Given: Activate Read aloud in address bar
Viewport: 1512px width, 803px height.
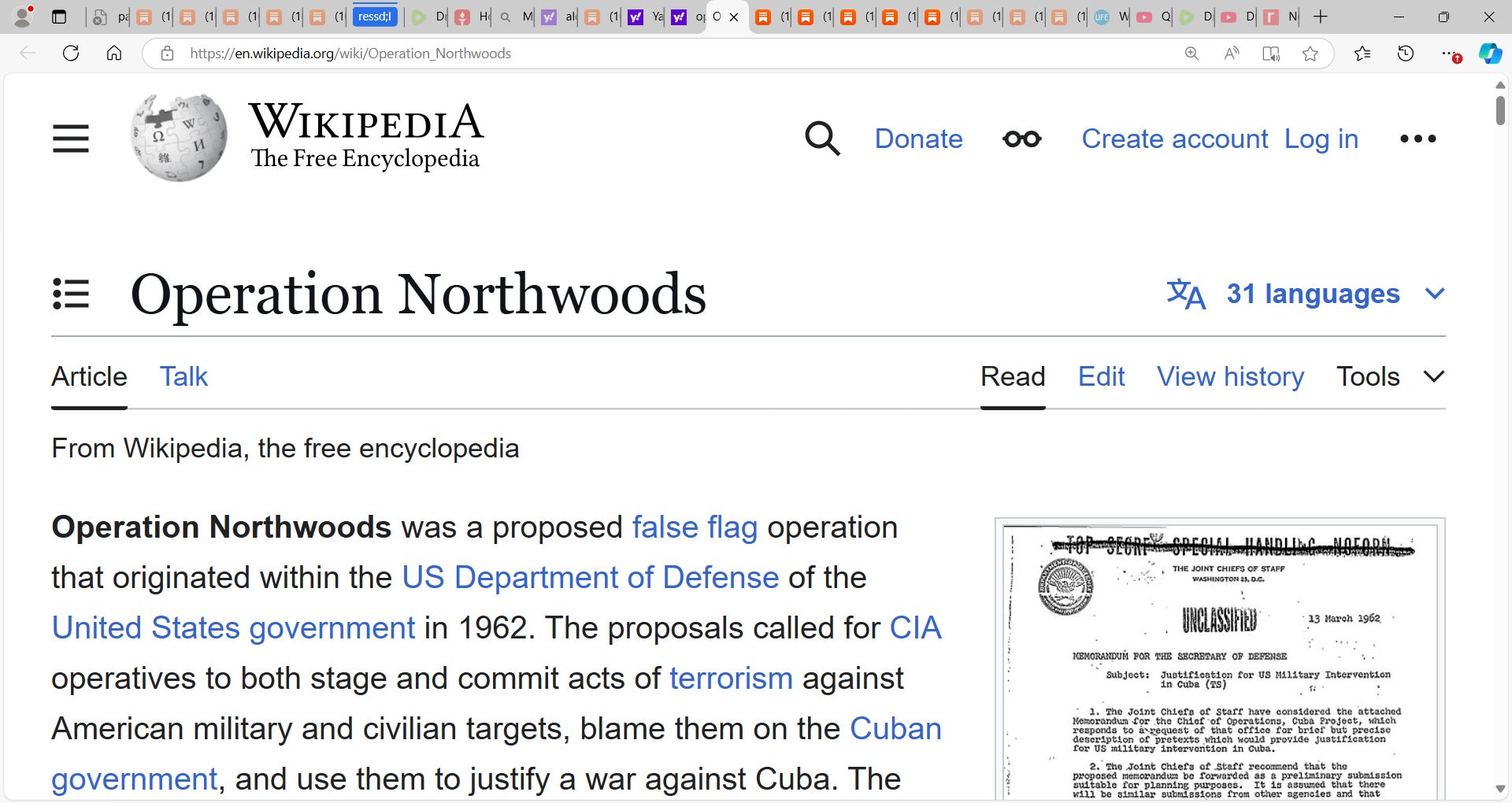Looking at the screenshot, I should pyautogui.click(x=1232, y=54).
